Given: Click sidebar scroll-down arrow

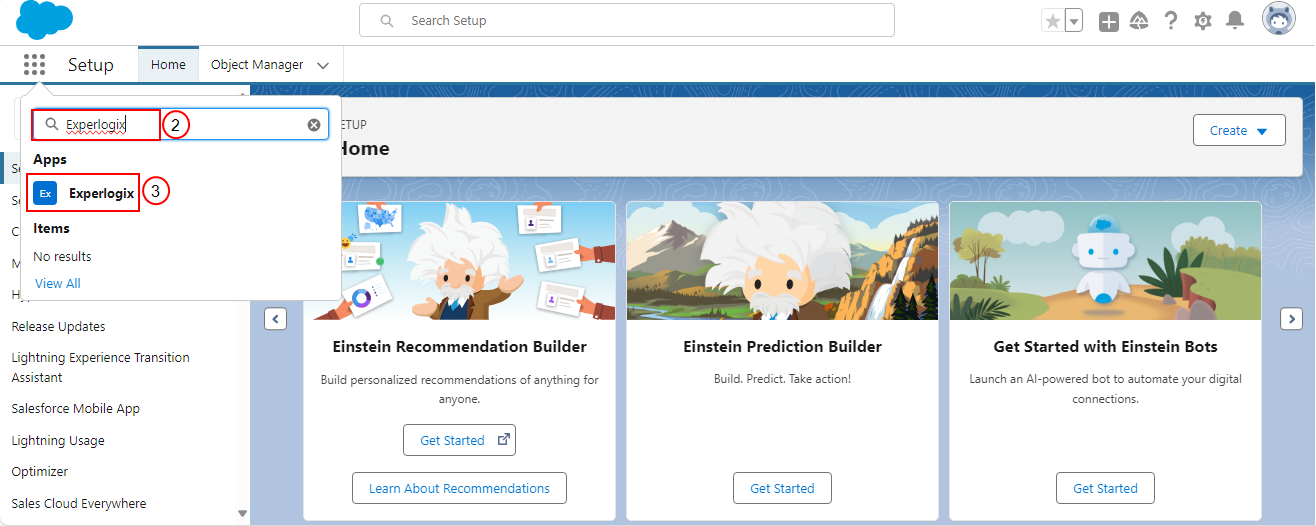Looking at the screenshot, I should (242, 513).
